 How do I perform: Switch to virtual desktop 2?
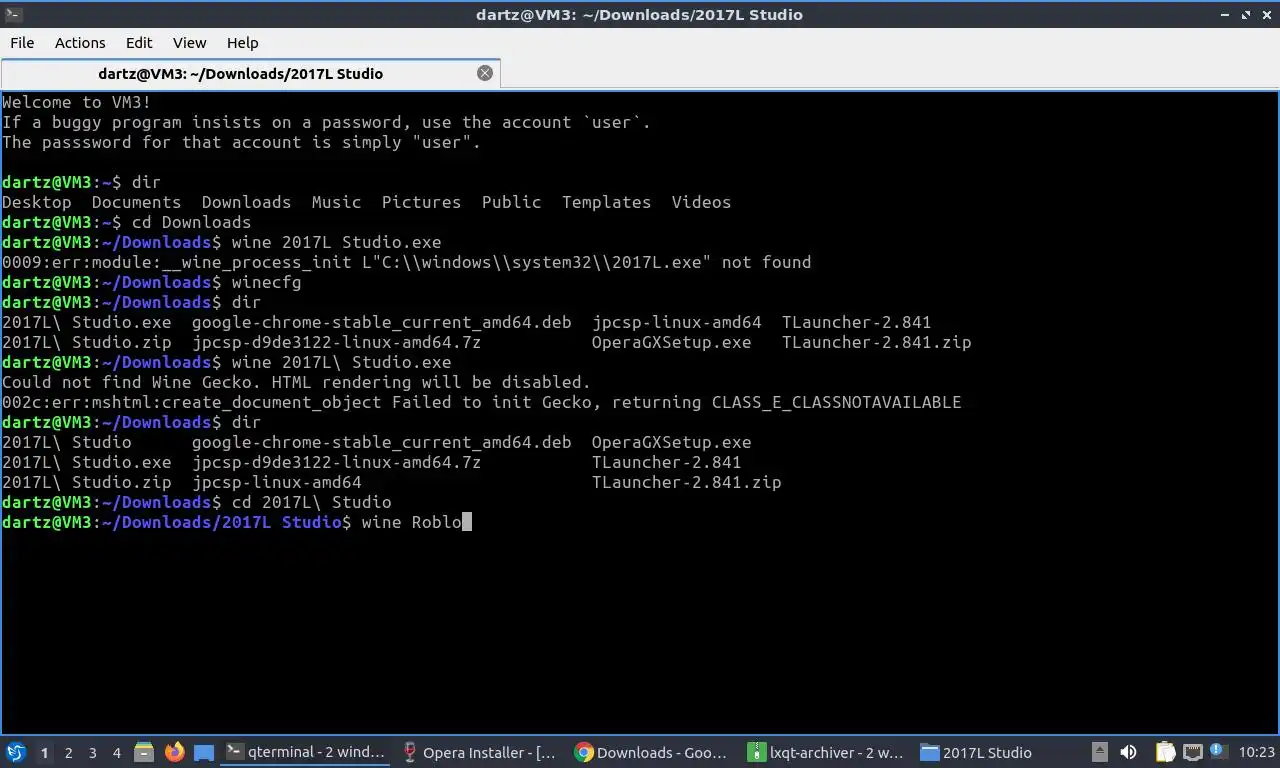pyautogui.click(x=68, y=752)
